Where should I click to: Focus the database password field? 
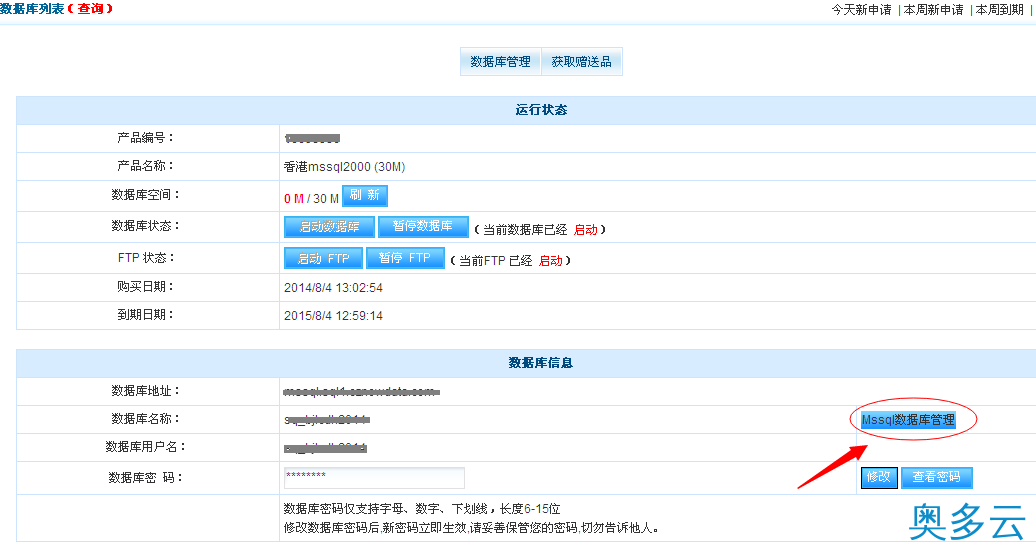point(374,478)
